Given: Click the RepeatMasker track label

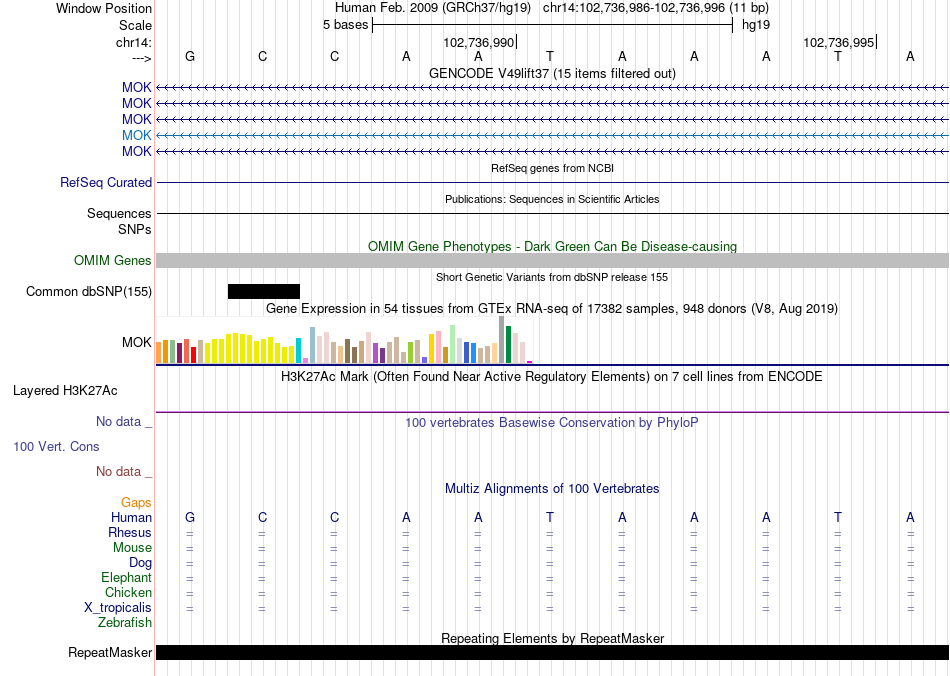Looking at the screenshot, I should tap(110, 652).
